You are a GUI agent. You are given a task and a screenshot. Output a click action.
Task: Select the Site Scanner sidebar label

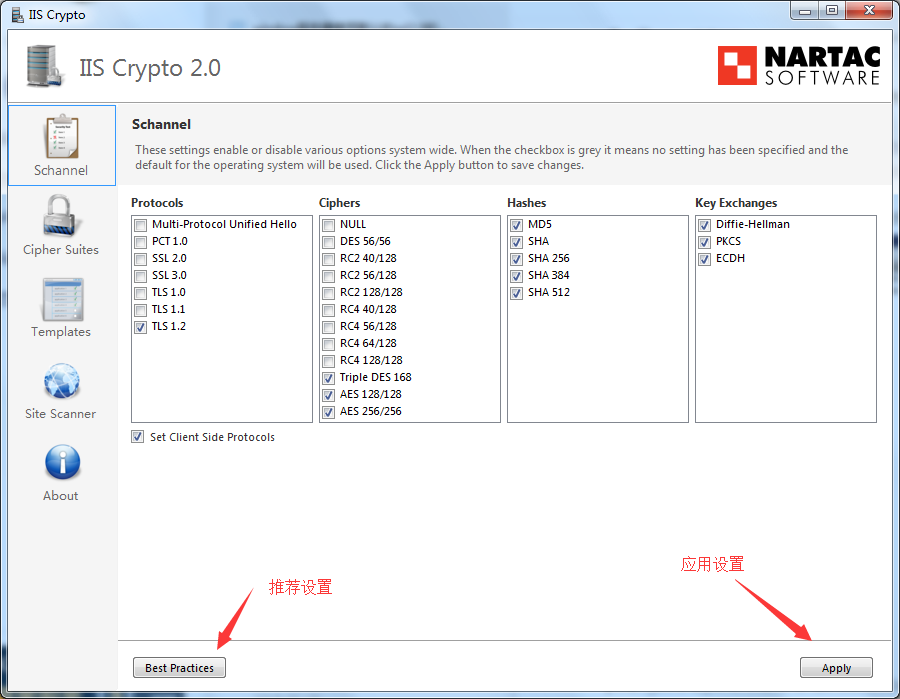click(x=61, y=414)
